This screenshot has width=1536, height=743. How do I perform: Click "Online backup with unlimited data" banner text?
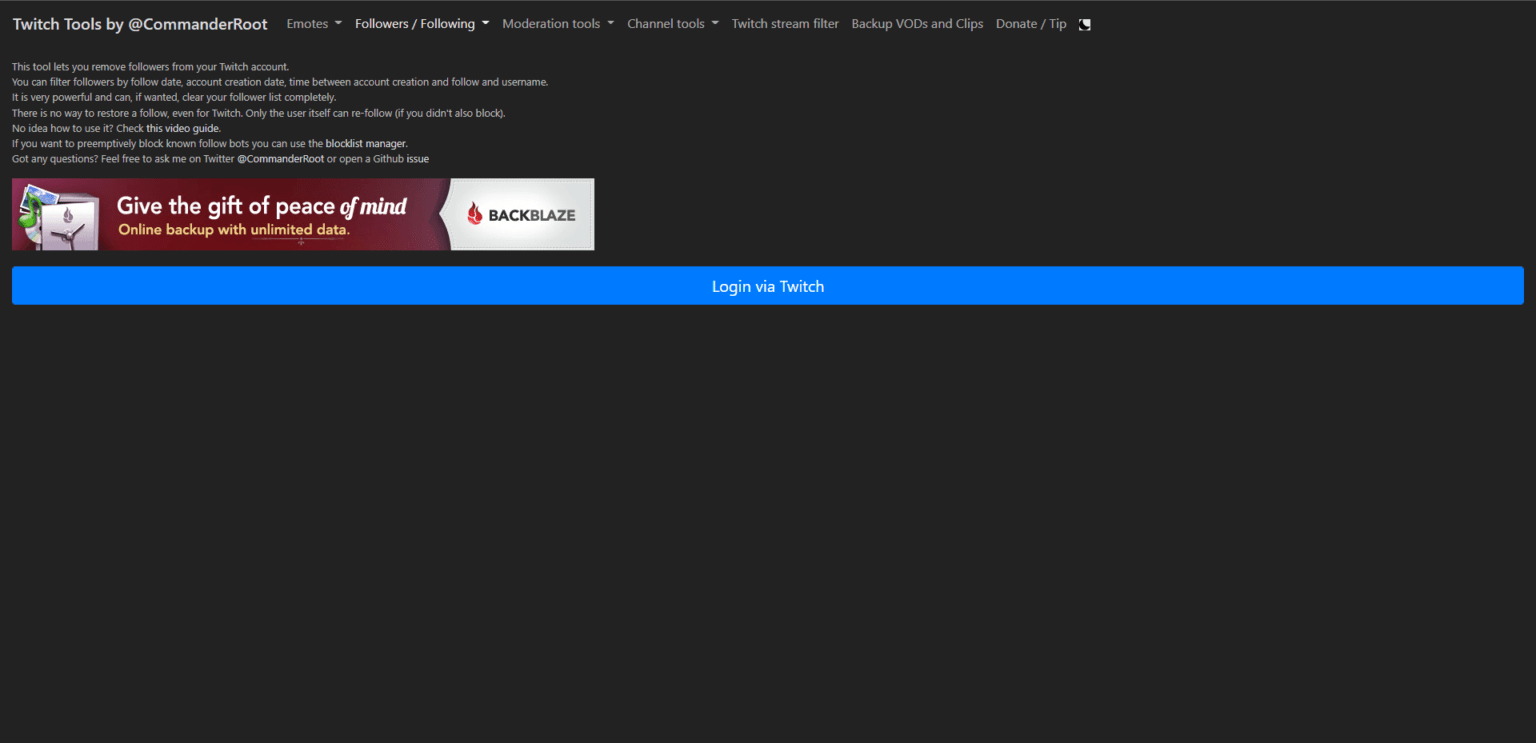(234, 230)
